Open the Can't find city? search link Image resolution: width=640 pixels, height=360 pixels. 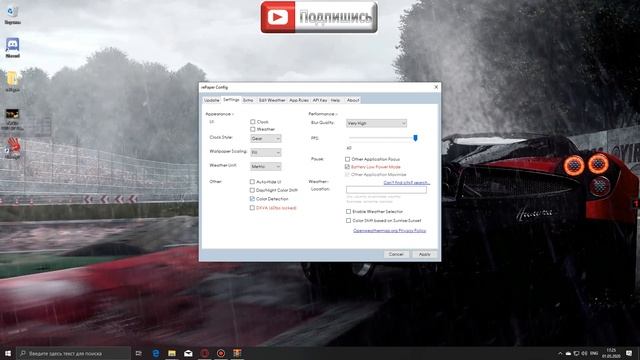click(406, 182)
